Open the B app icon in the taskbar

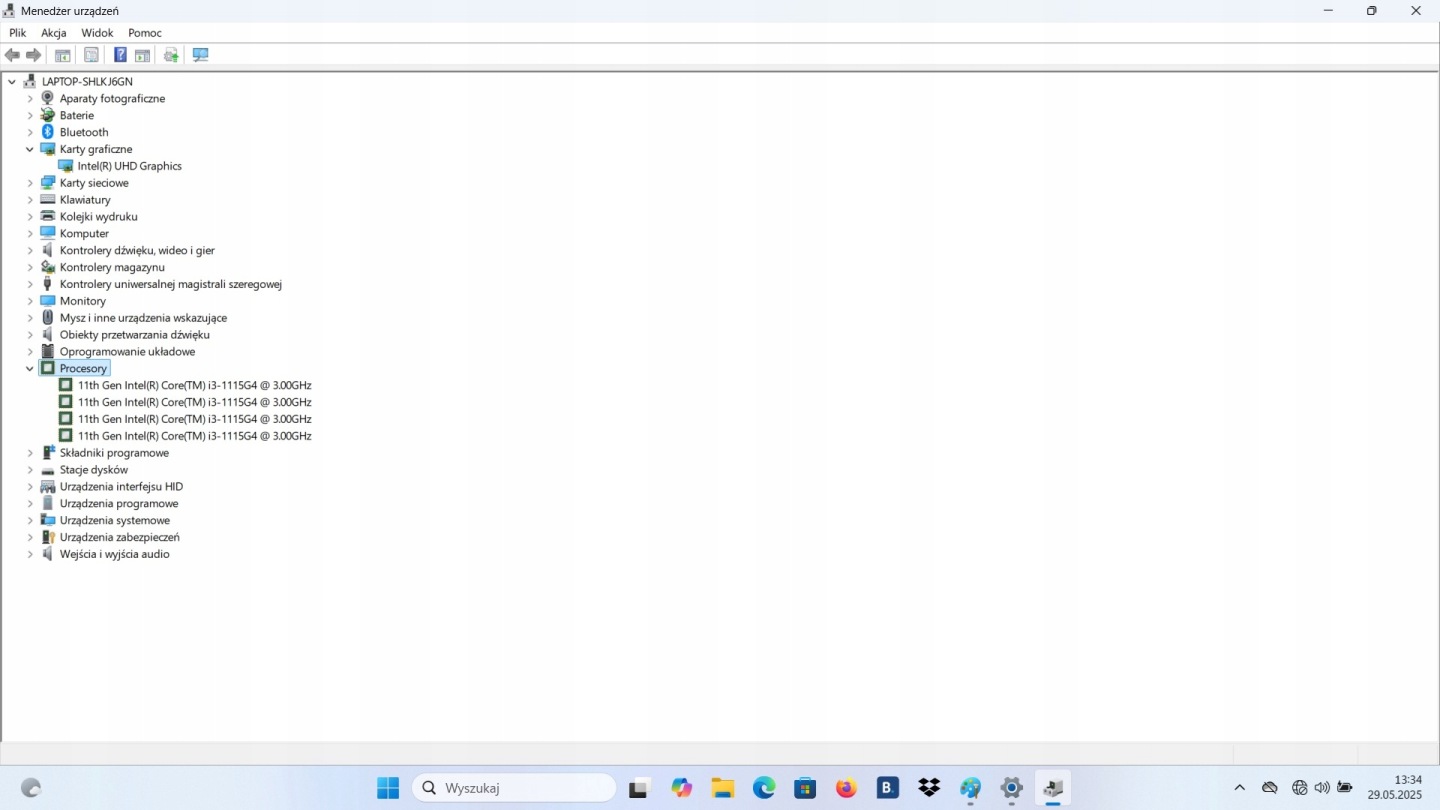click(888, 788)
